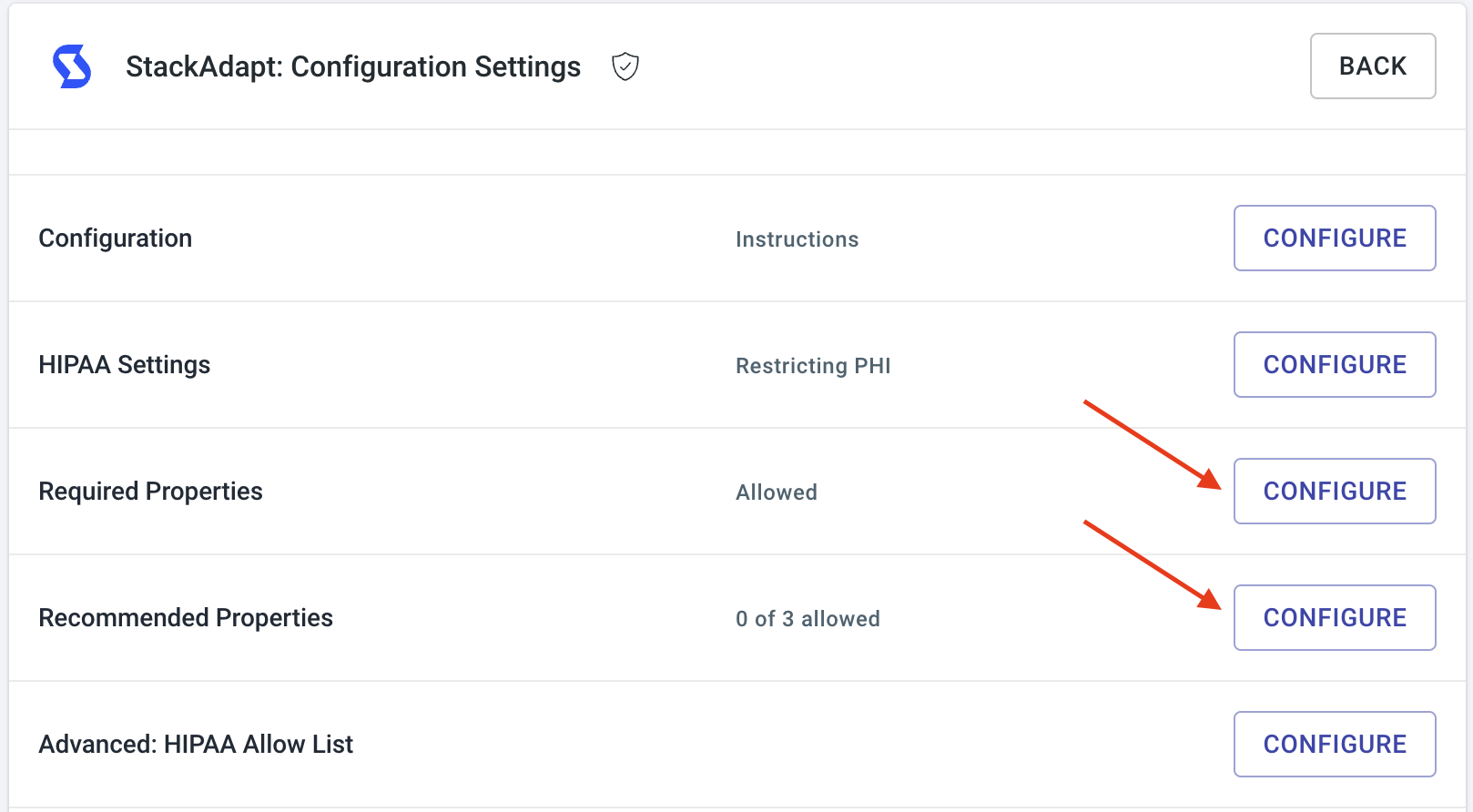Click the HIPAA Settings row label
The image size is (1473, 812).
125,365
